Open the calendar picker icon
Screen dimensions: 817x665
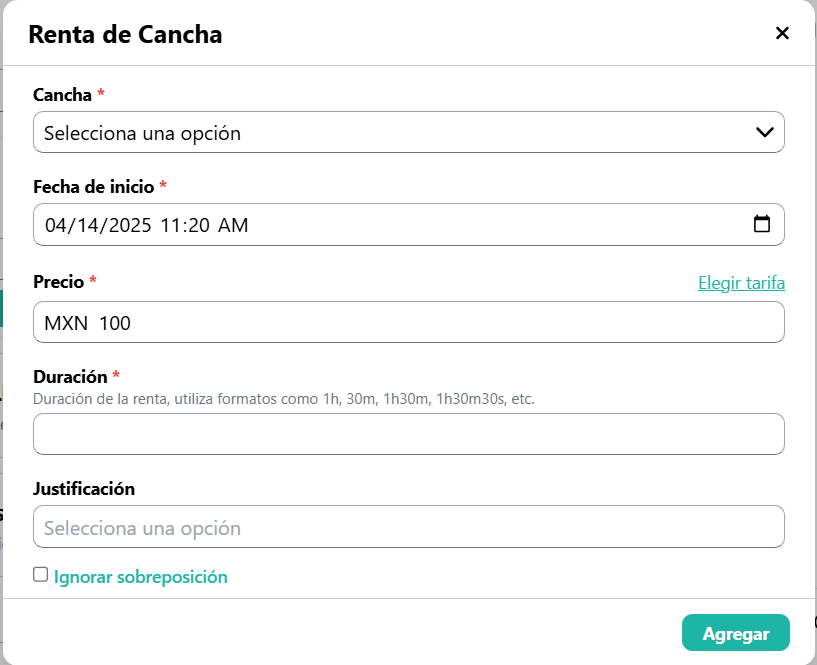tap(762, 224)
